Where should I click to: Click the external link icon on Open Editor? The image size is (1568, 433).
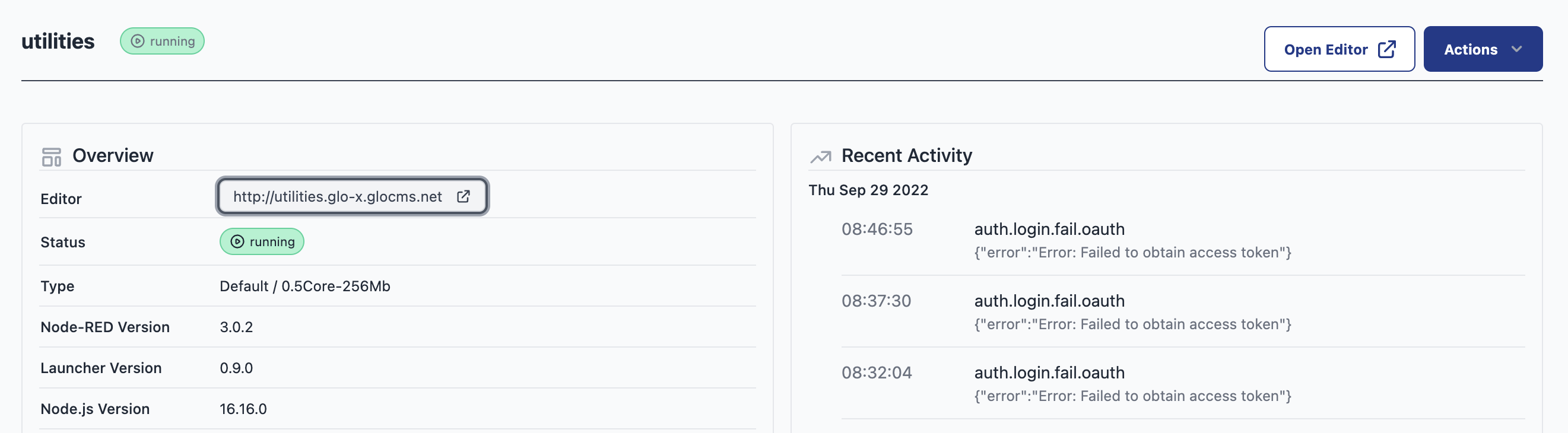tap(1386, 49)
